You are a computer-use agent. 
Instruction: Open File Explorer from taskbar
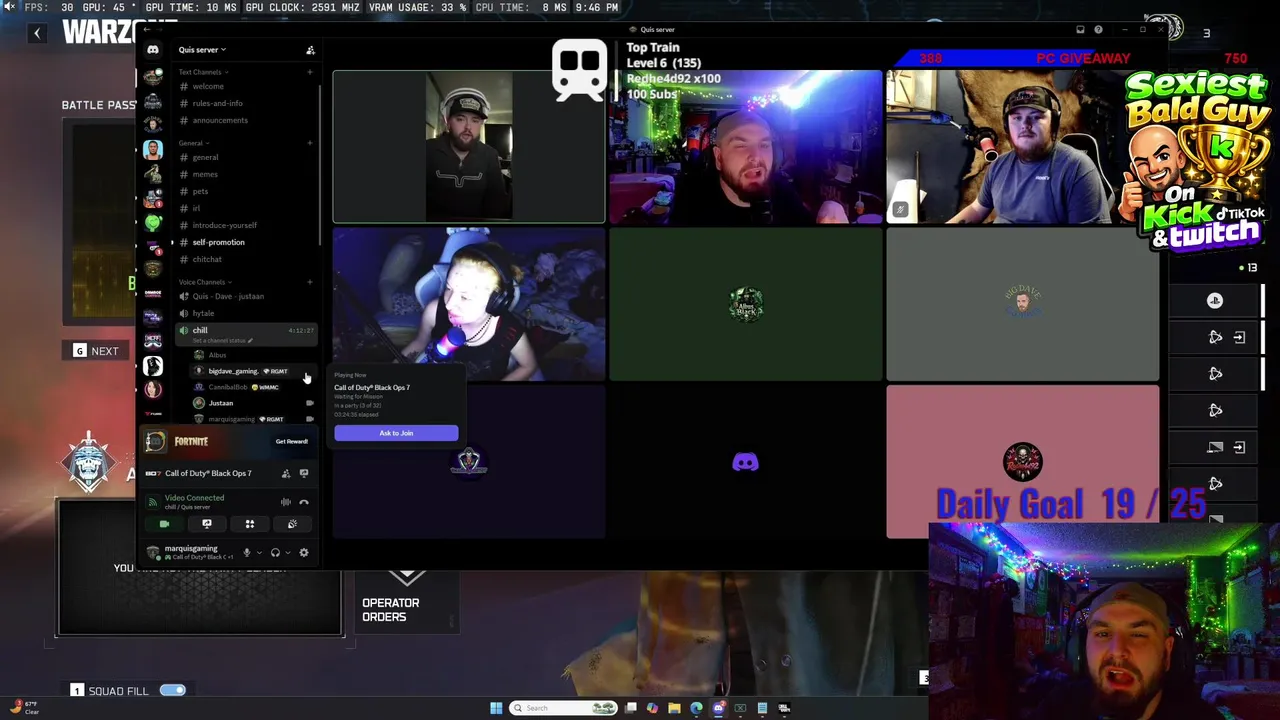pos(675,708)
